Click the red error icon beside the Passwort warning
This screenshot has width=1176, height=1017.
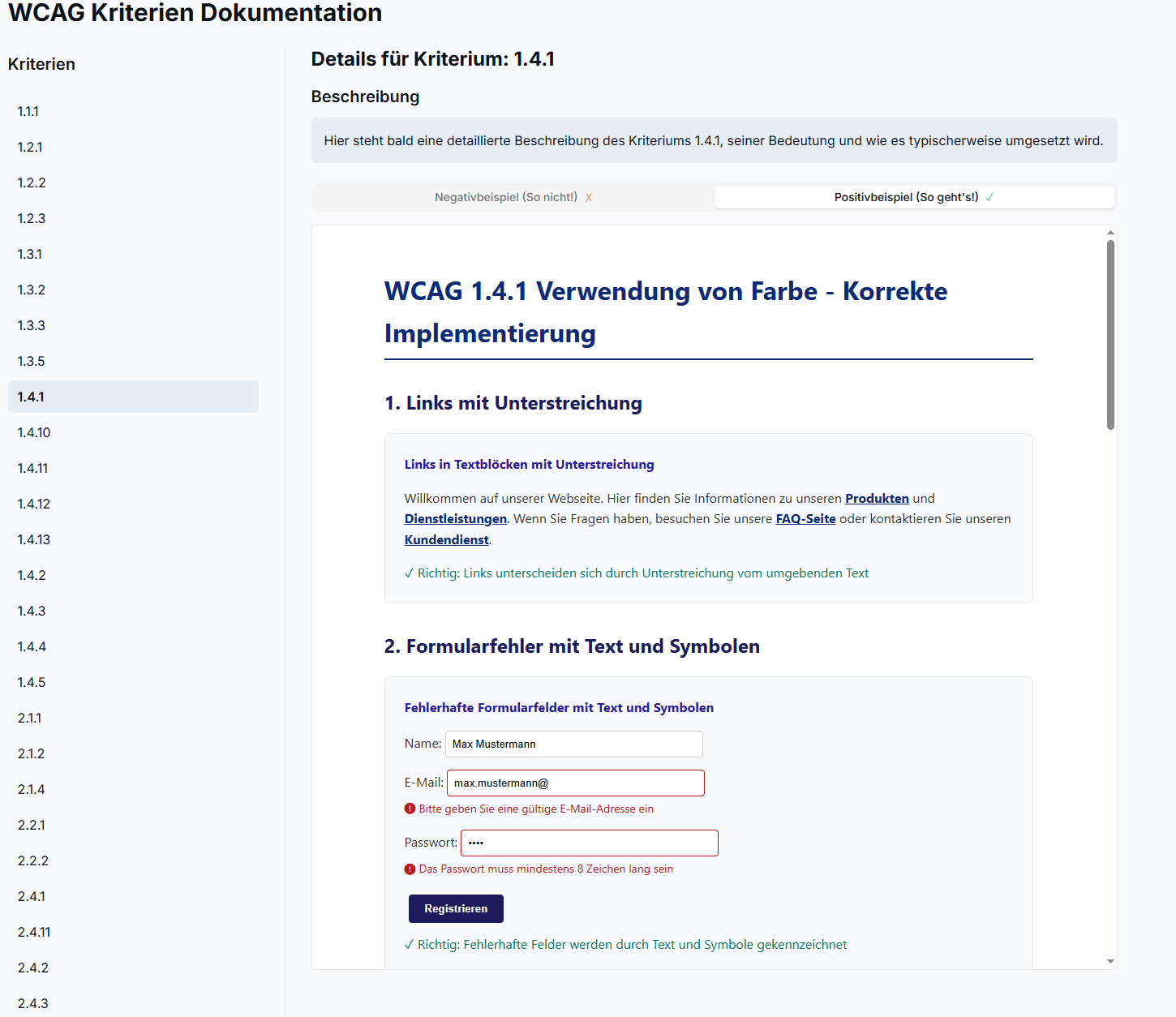[x=409, y=869]
